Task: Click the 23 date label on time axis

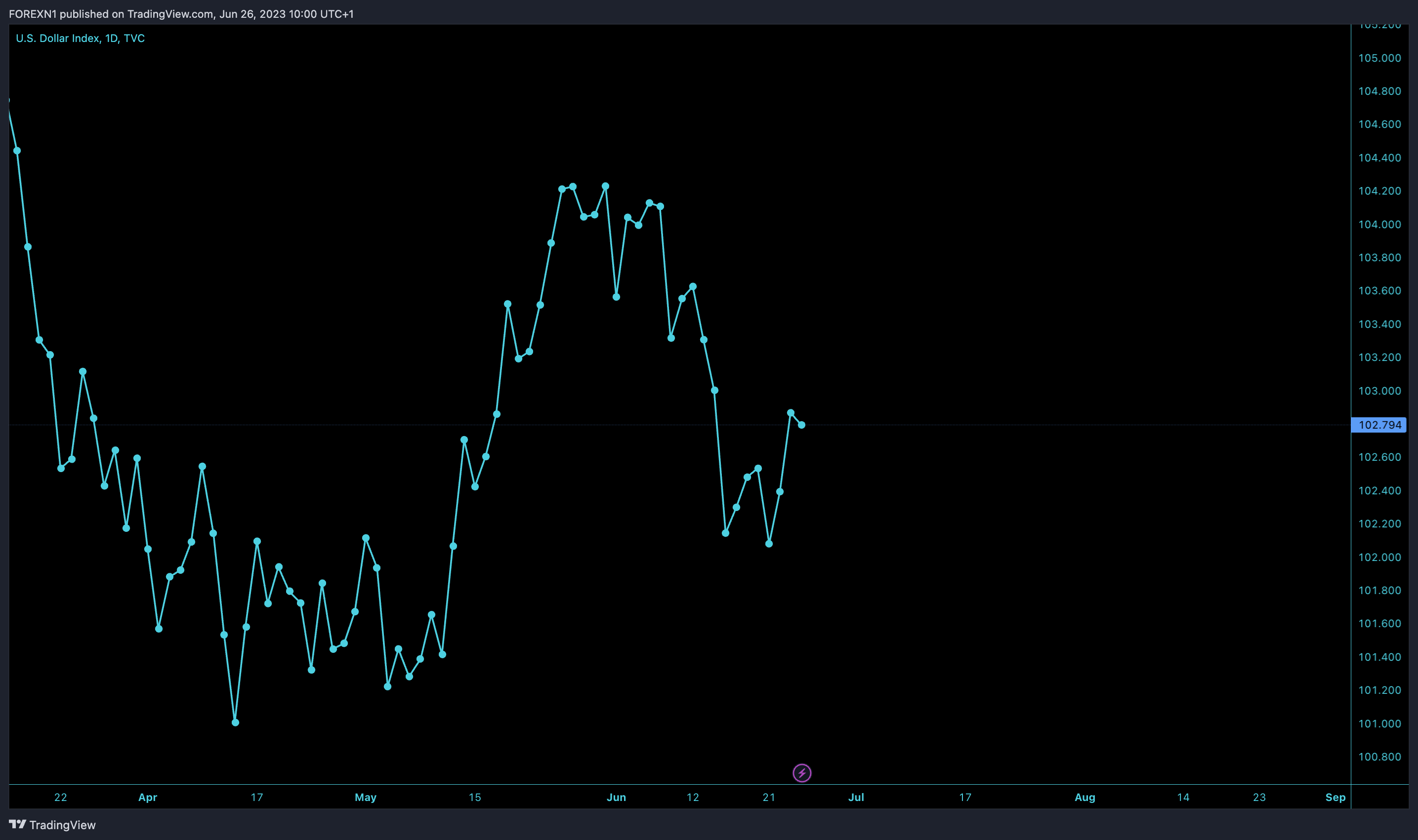Action: pyautogui.click(x=1259, y=797)
